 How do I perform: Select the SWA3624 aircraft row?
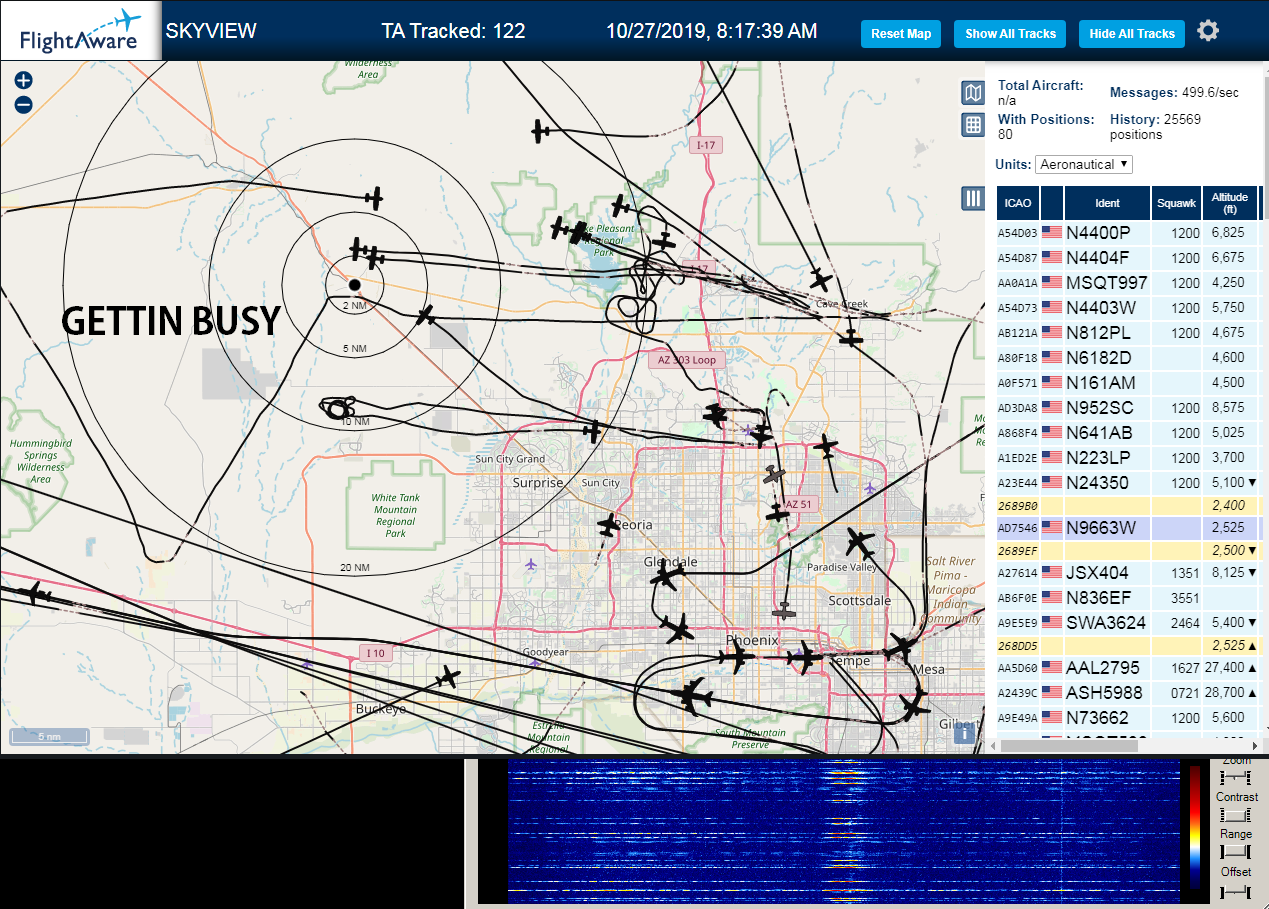pos(1128,622)
